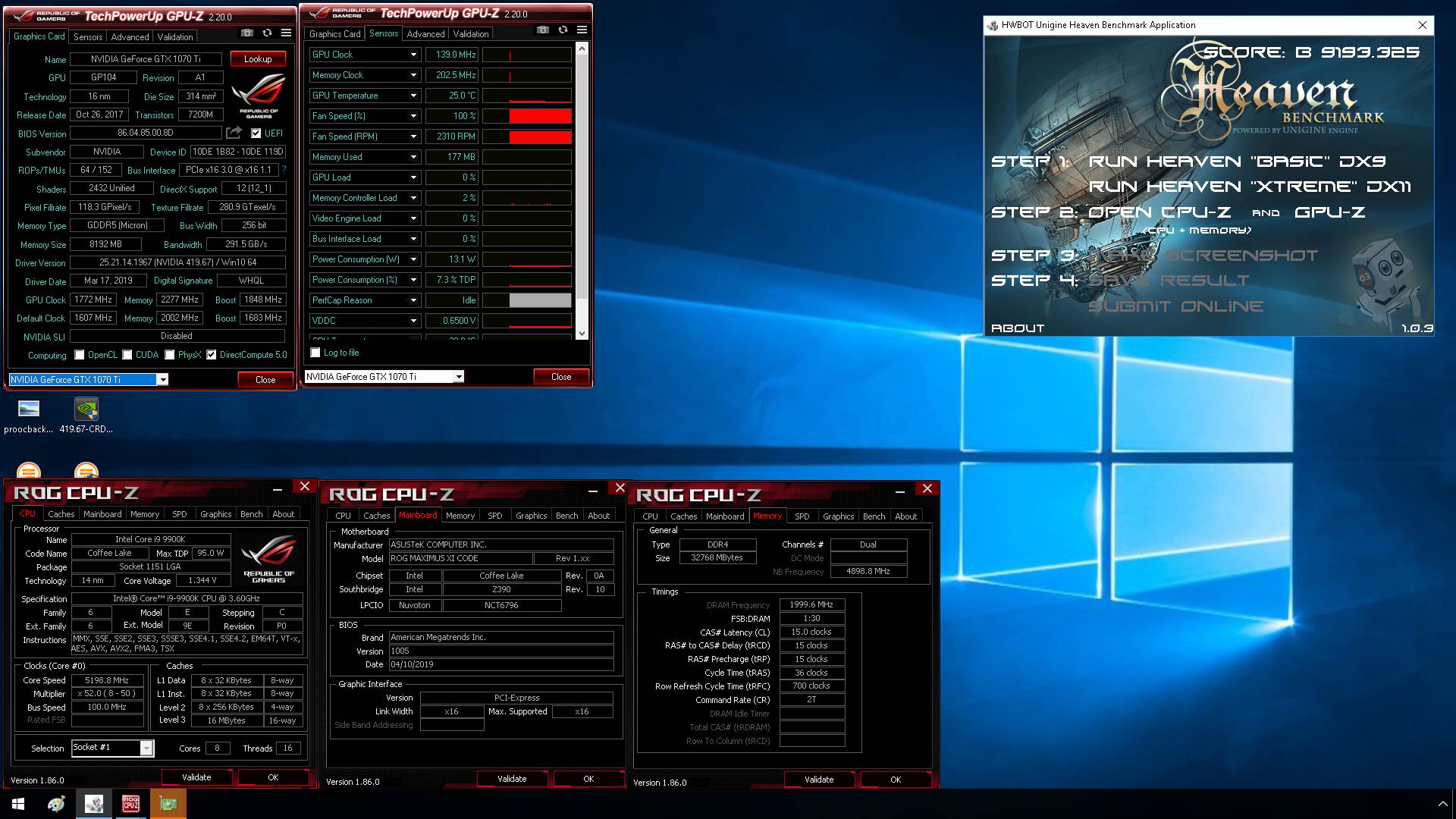Open Memory tab in first CPU-Z window
Viewport: 1456px width, 819px height.
point(145,514)
